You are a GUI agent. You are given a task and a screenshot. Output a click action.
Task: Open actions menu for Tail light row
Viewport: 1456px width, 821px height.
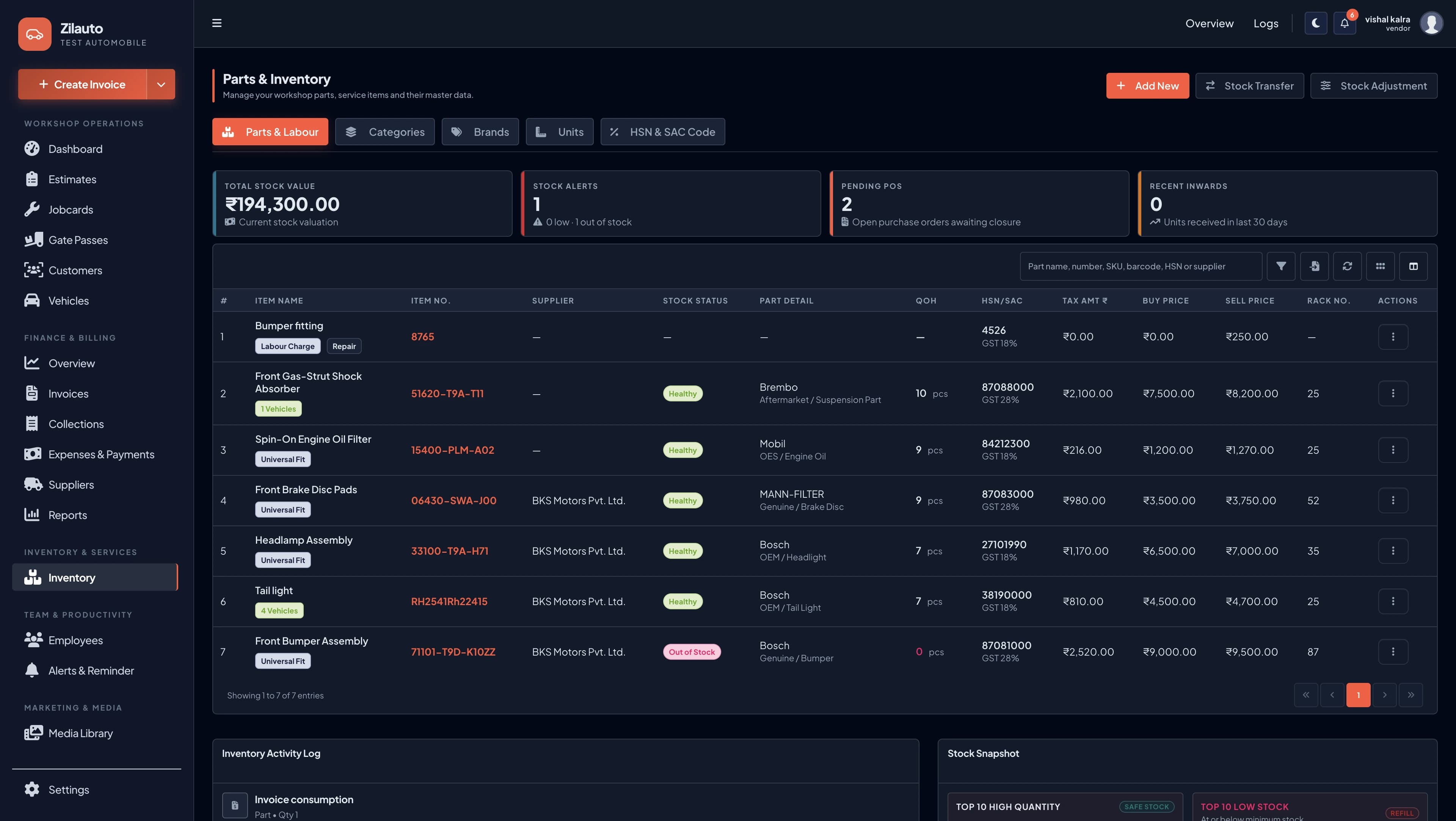(1393, 601)
